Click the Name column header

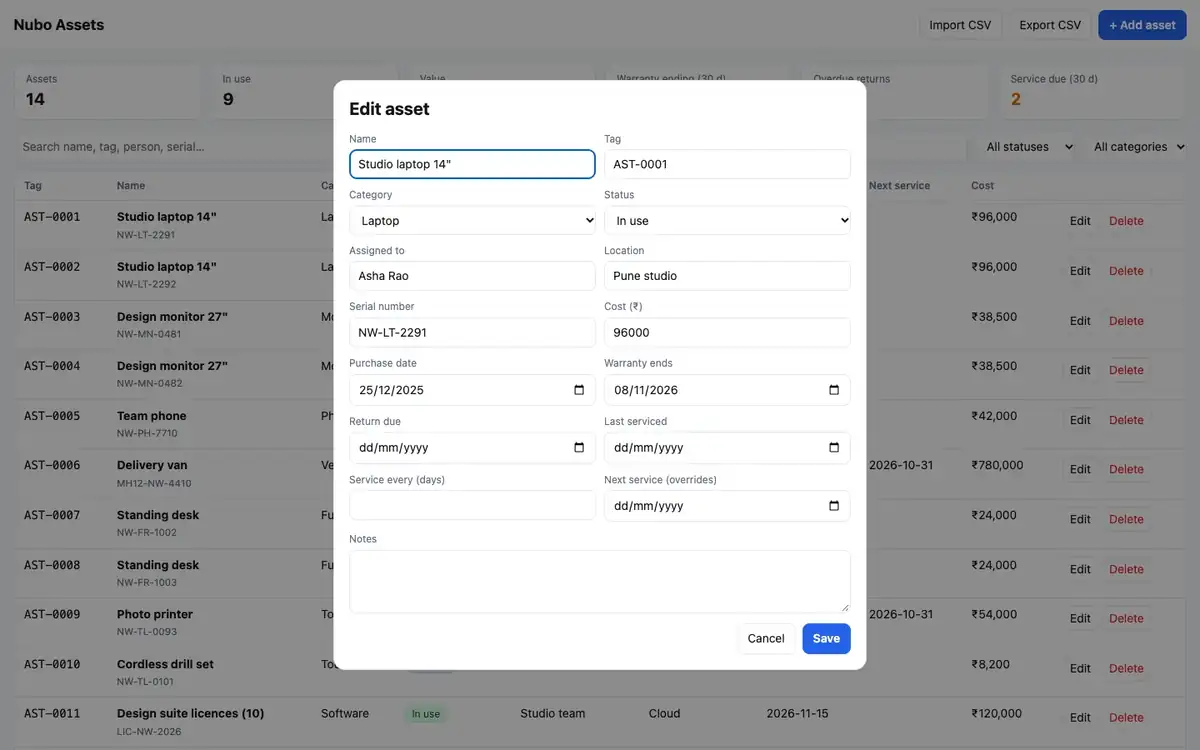click(x=131, y=186)
